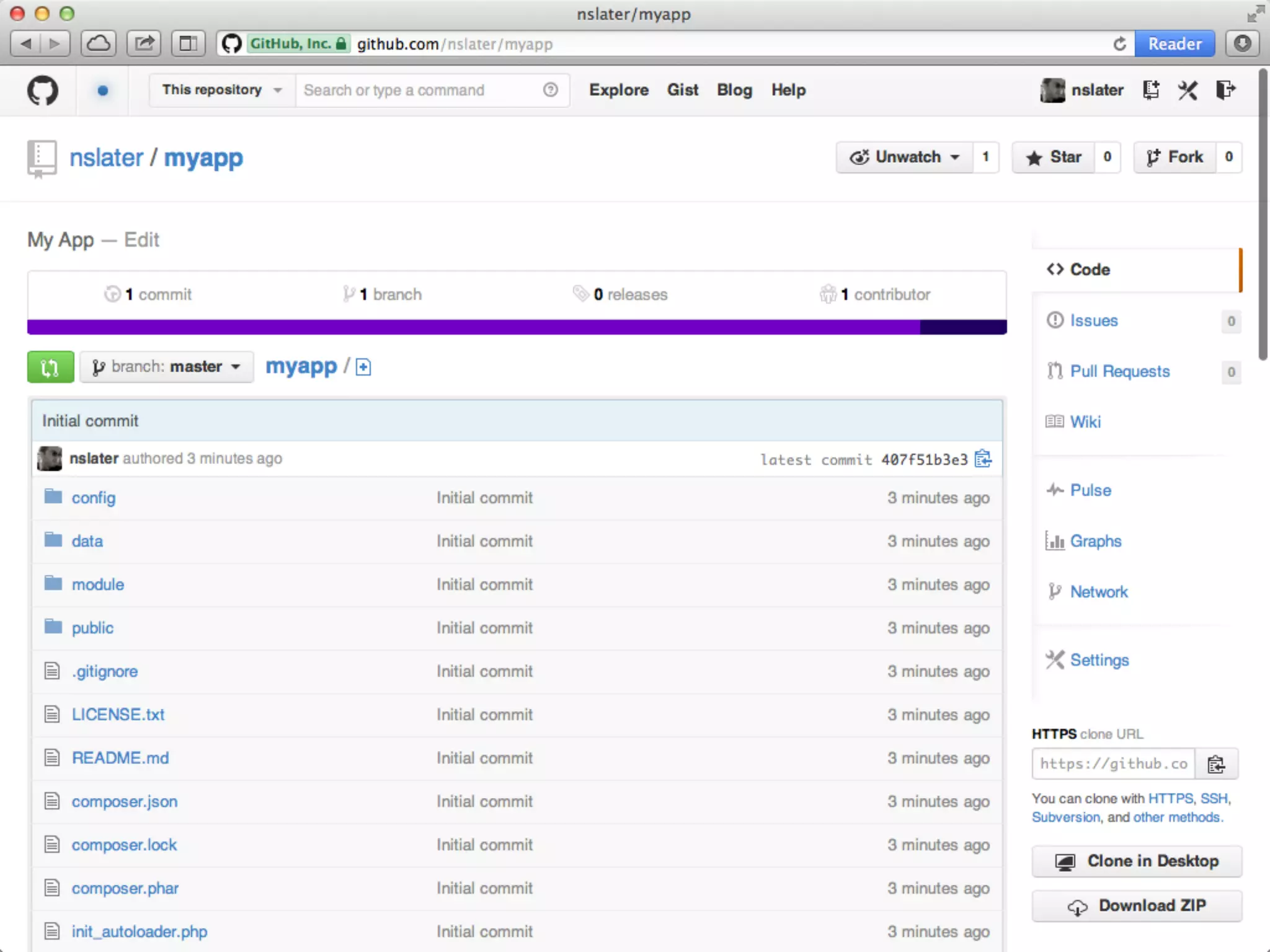Screen dimensions: 1270x952
Task: Star the myapp repository
Action: point(1054,157)
